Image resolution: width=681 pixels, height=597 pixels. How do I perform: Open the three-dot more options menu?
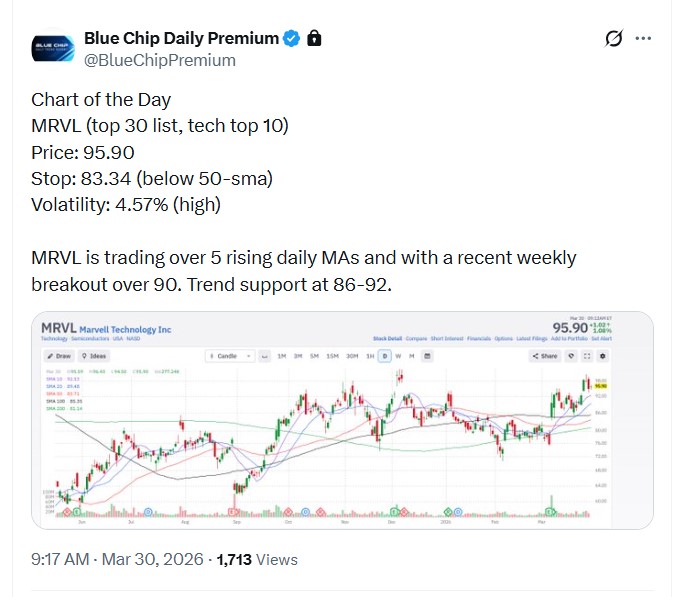pos(644,39)
